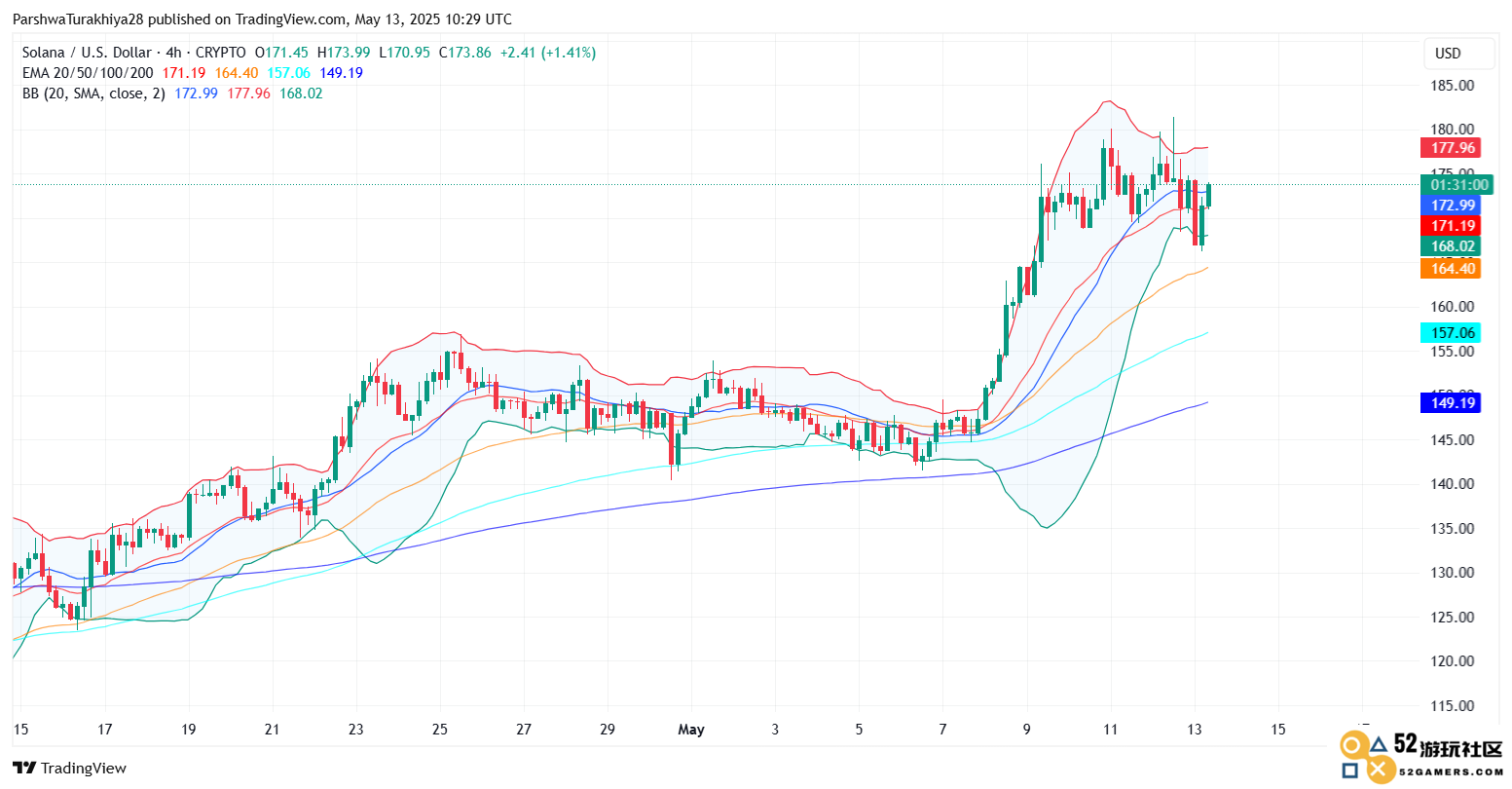Click the publisher attribution header text
Screen dimensions: 1512x789
262,19
